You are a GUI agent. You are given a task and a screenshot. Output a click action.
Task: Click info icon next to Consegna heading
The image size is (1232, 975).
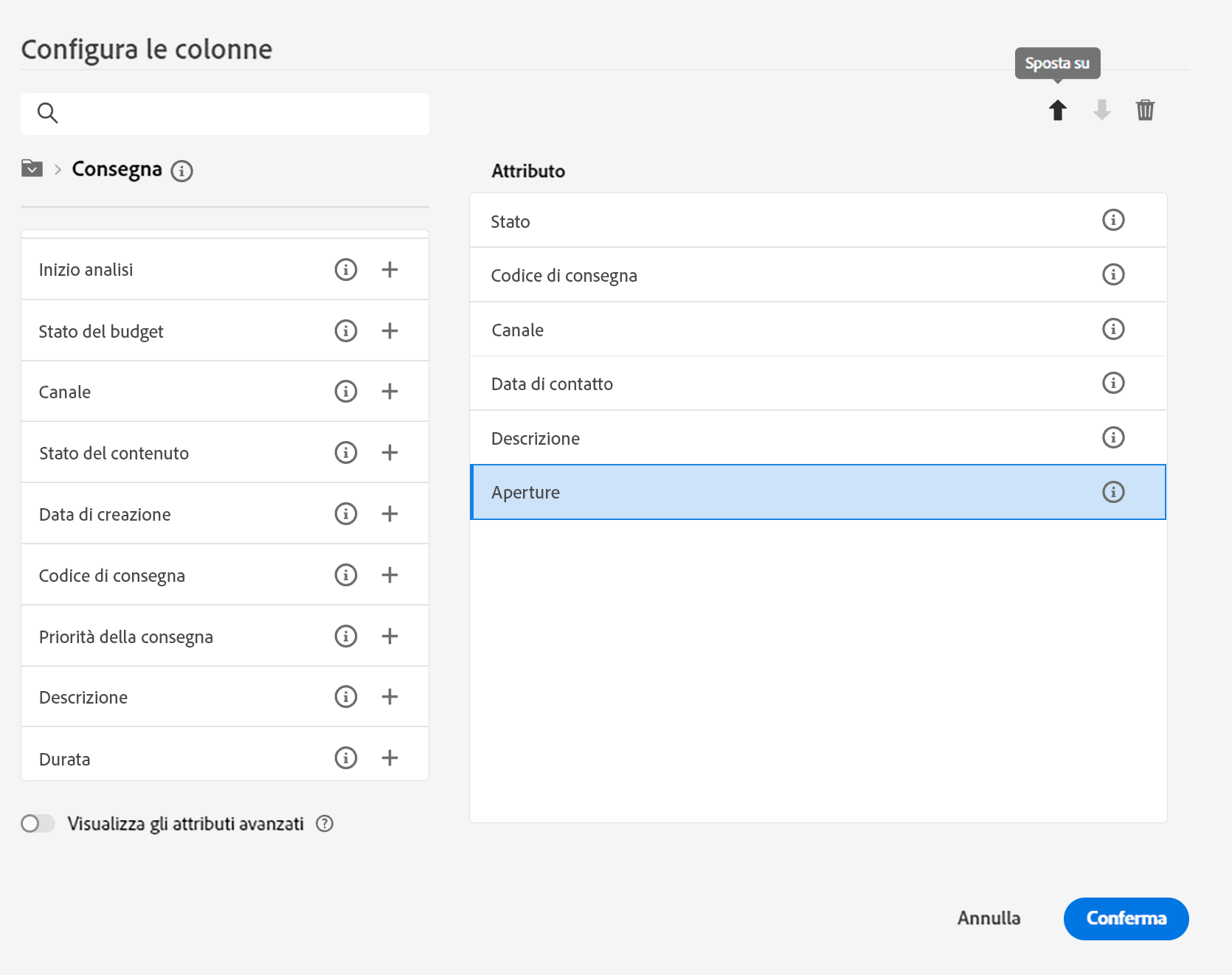click(181, 171)
